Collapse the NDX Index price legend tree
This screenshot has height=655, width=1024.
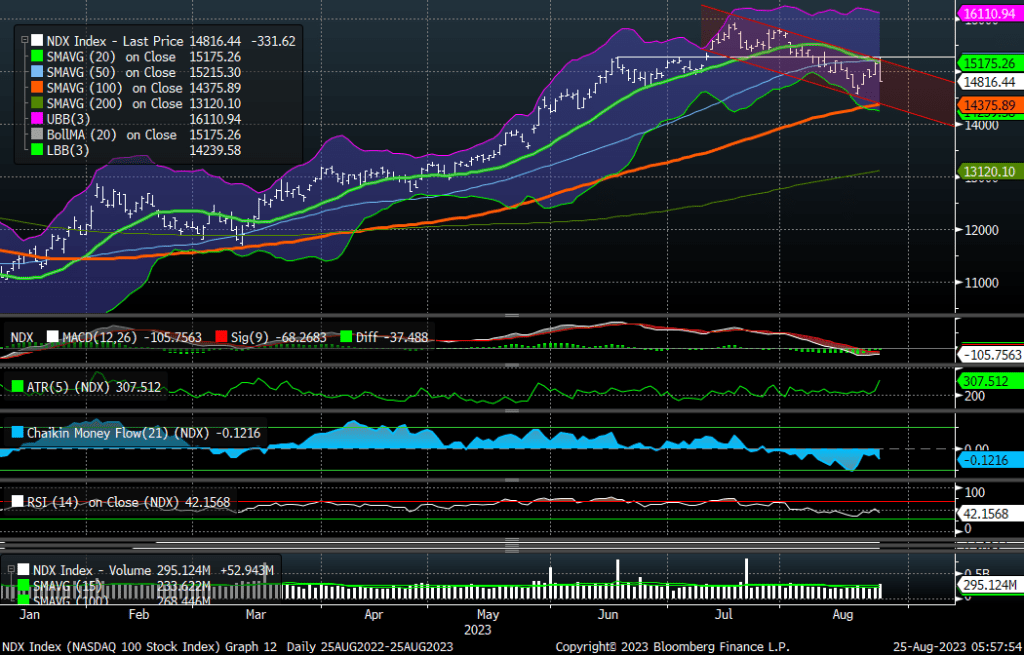[25, 40]
